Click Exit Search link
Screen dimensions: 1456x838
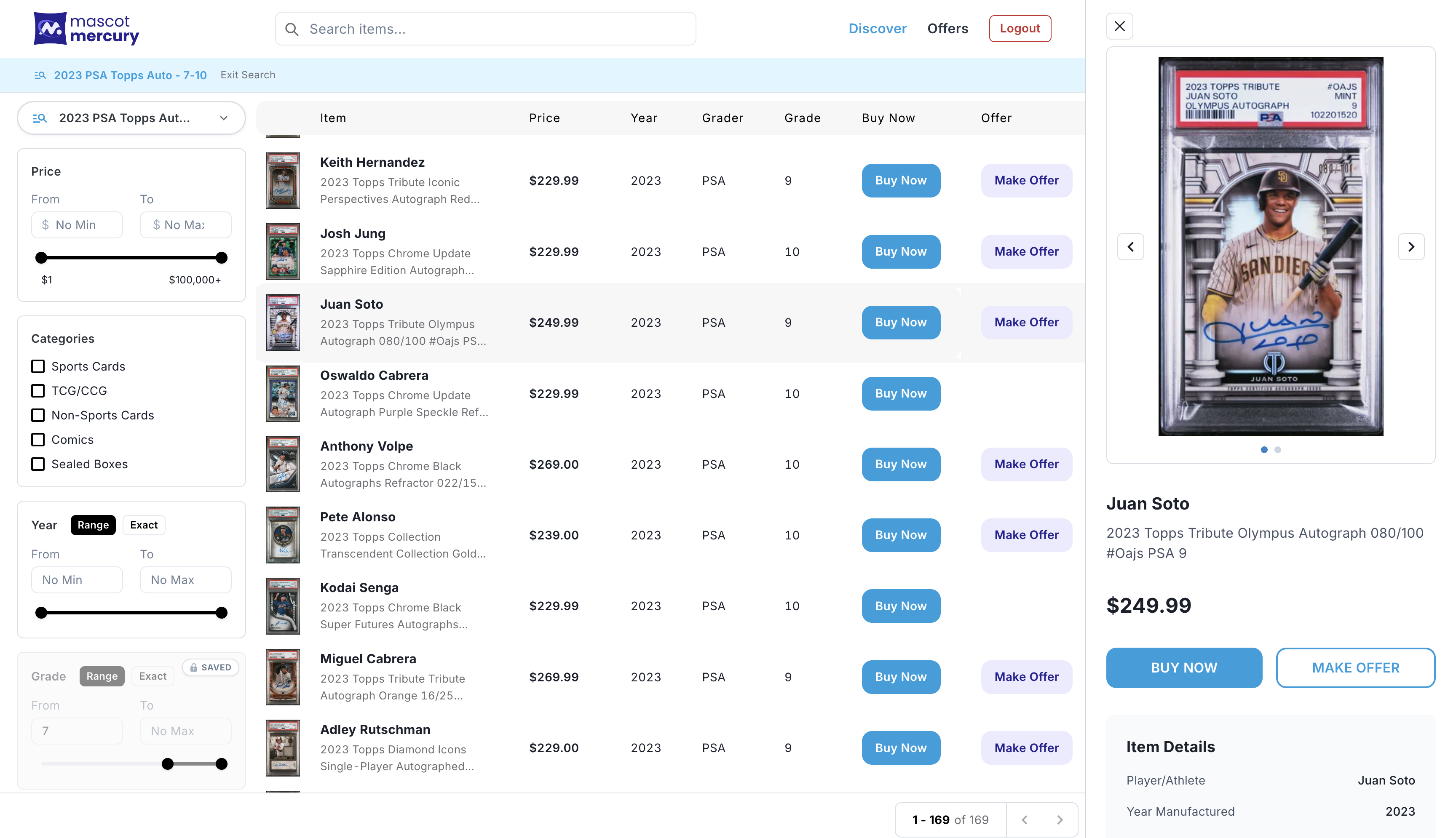[x=248, y=75]
